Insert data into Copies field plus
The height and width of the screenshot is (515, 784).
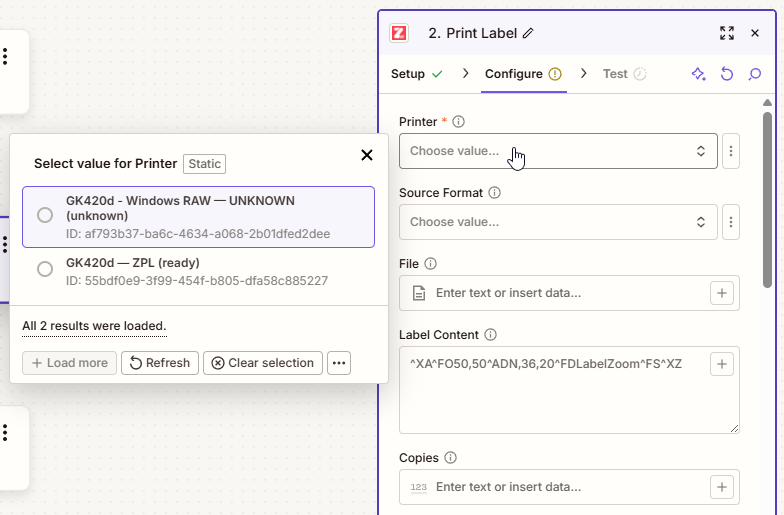pyautogui.click(x=722, y=487)
